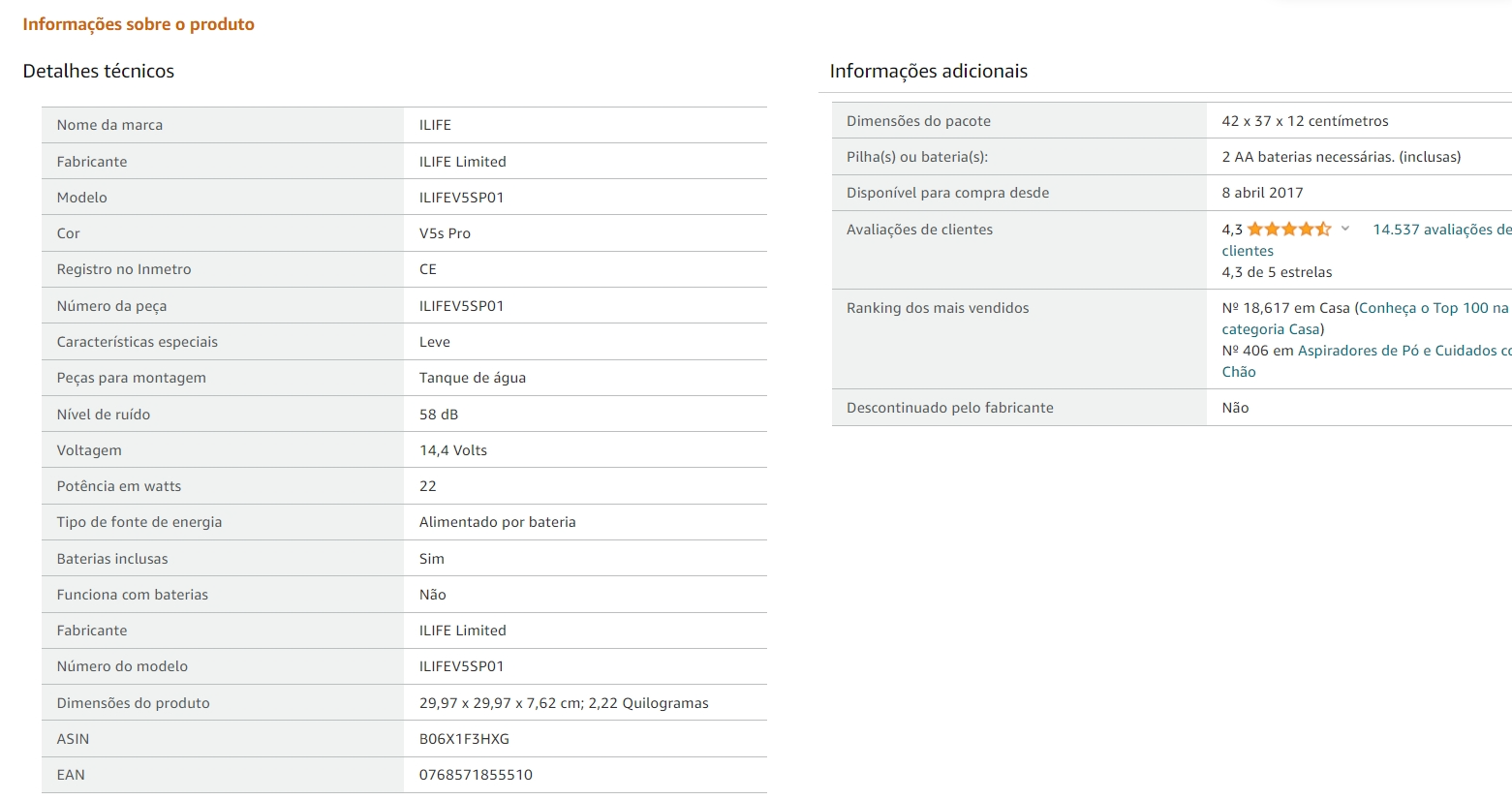Click the Nome da marca label
The height and width of the screenshot is (800, 1512).
pyautogui.click(x=109, y=125)
